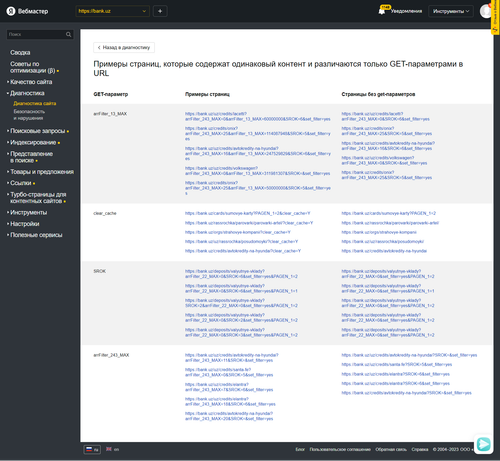Open valyutnye-vklady link starting with SROK=2
Image resolution: width=500 pixels, height=461 pixels.
(241, 303)
